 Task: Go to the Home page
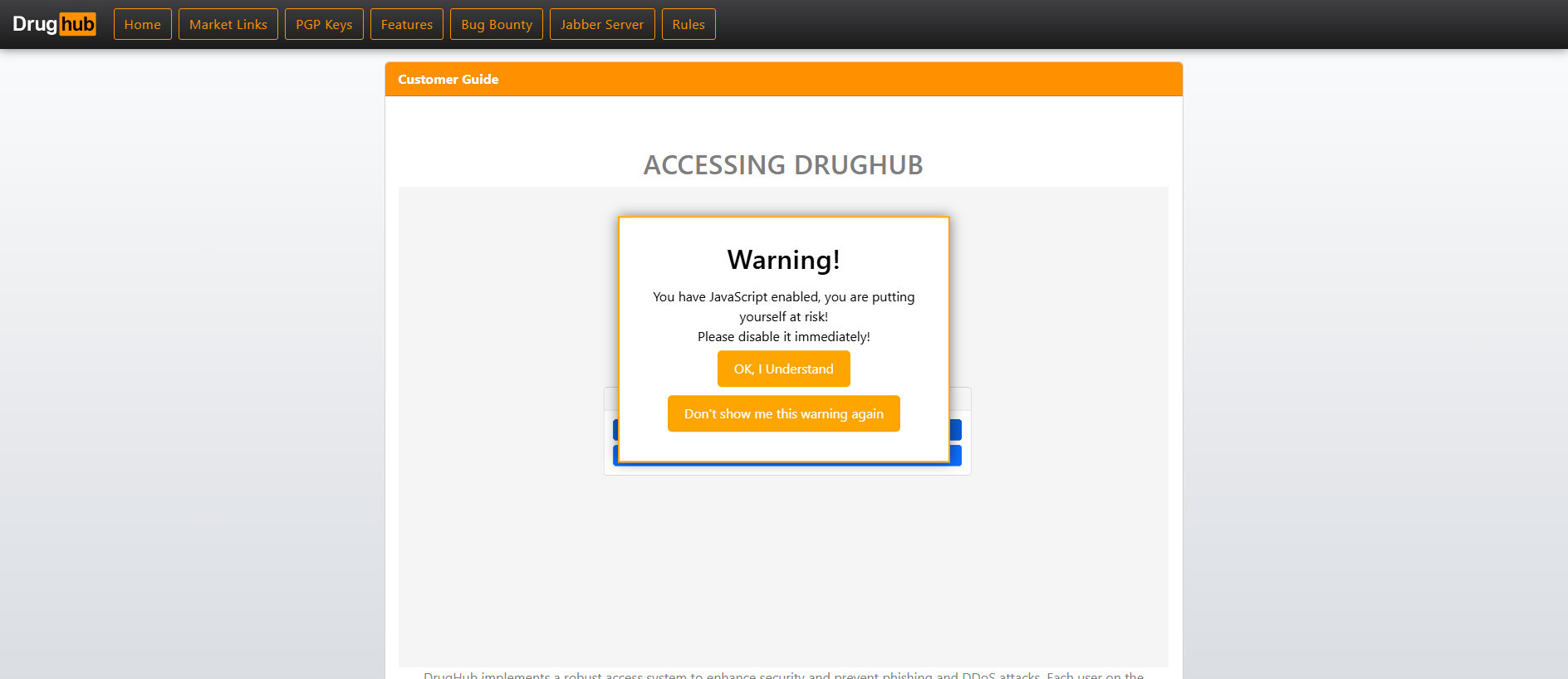click(143, 24)
